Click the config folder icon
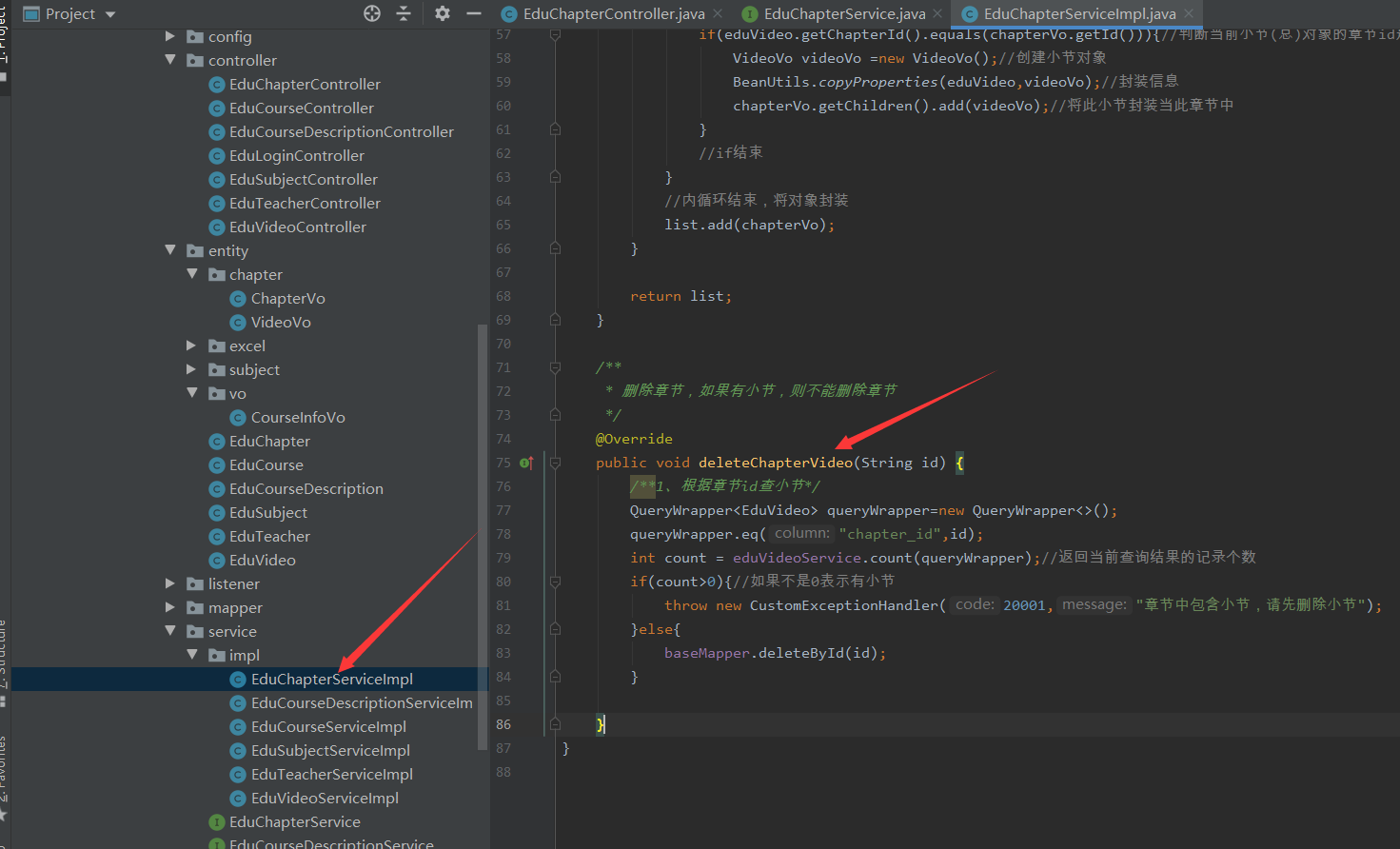This screenshot has width=1400, height=849. pos(195,36)
